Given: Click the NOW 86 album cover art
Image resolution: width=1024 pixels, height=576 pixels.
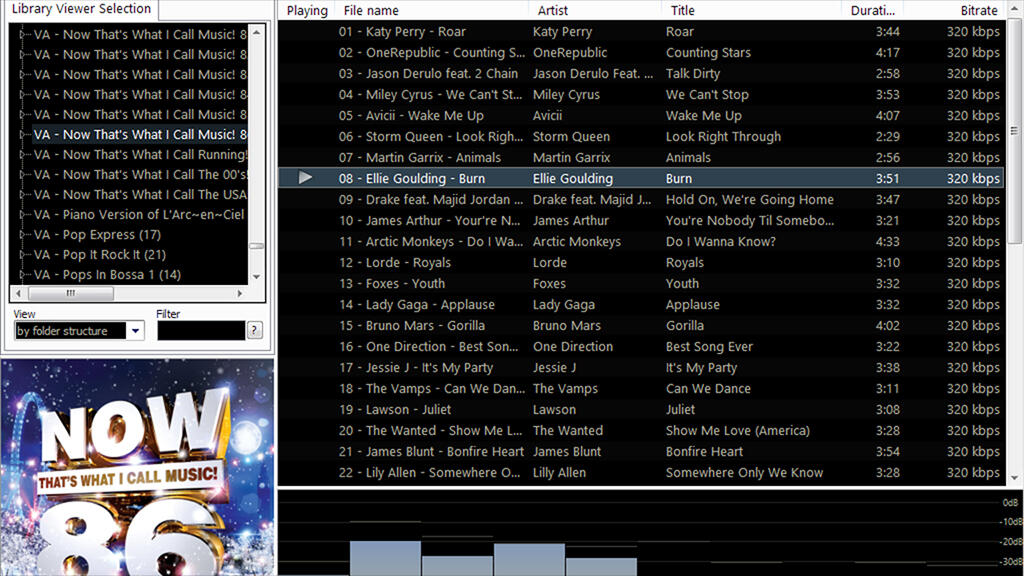Looking at the screenshot, I should [137, 467].
